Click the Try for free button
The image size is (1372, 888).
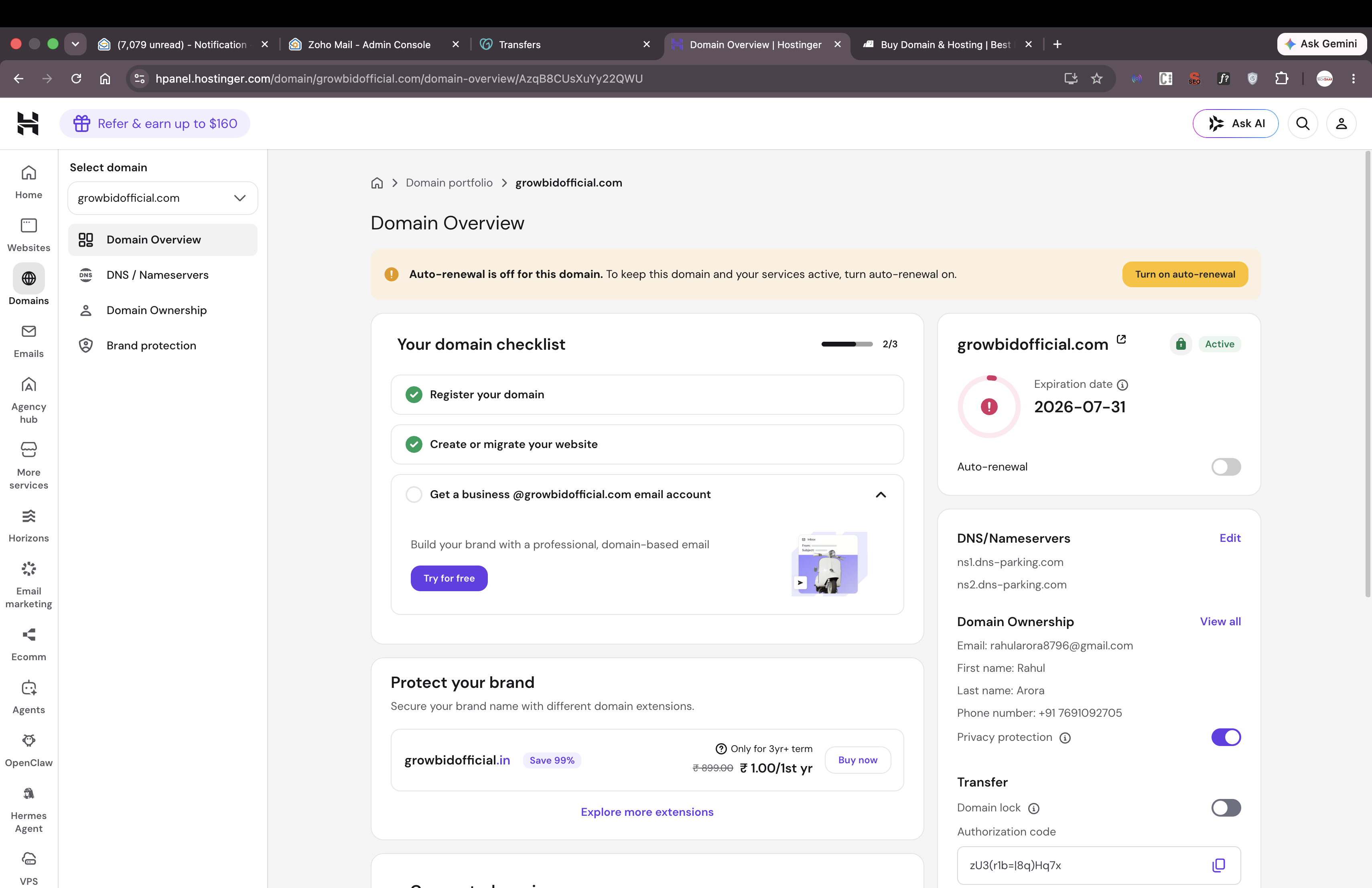pos(449,578)
